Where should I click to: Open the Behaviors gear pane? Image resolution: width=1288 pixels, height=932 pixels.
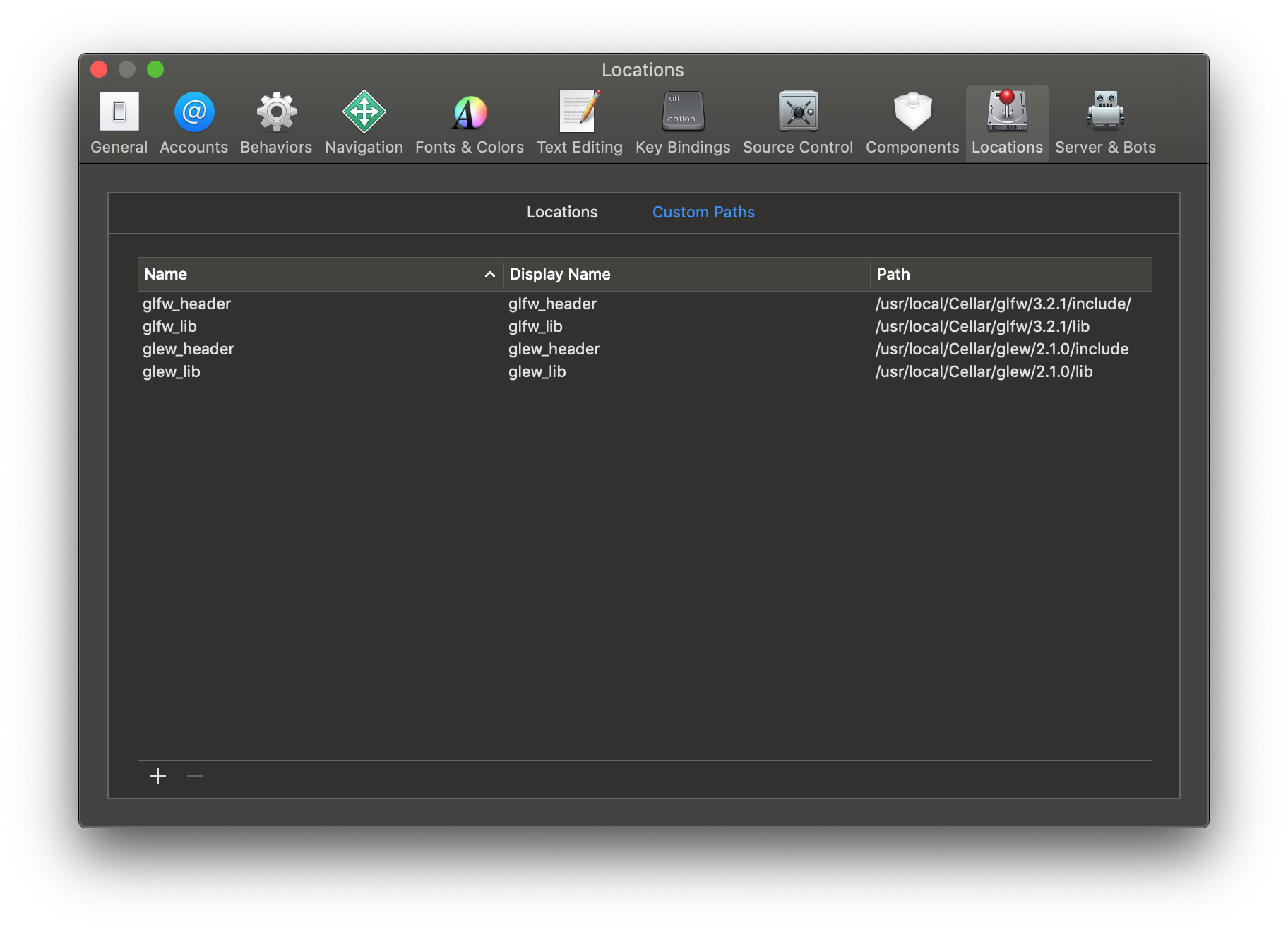point(276,123)
